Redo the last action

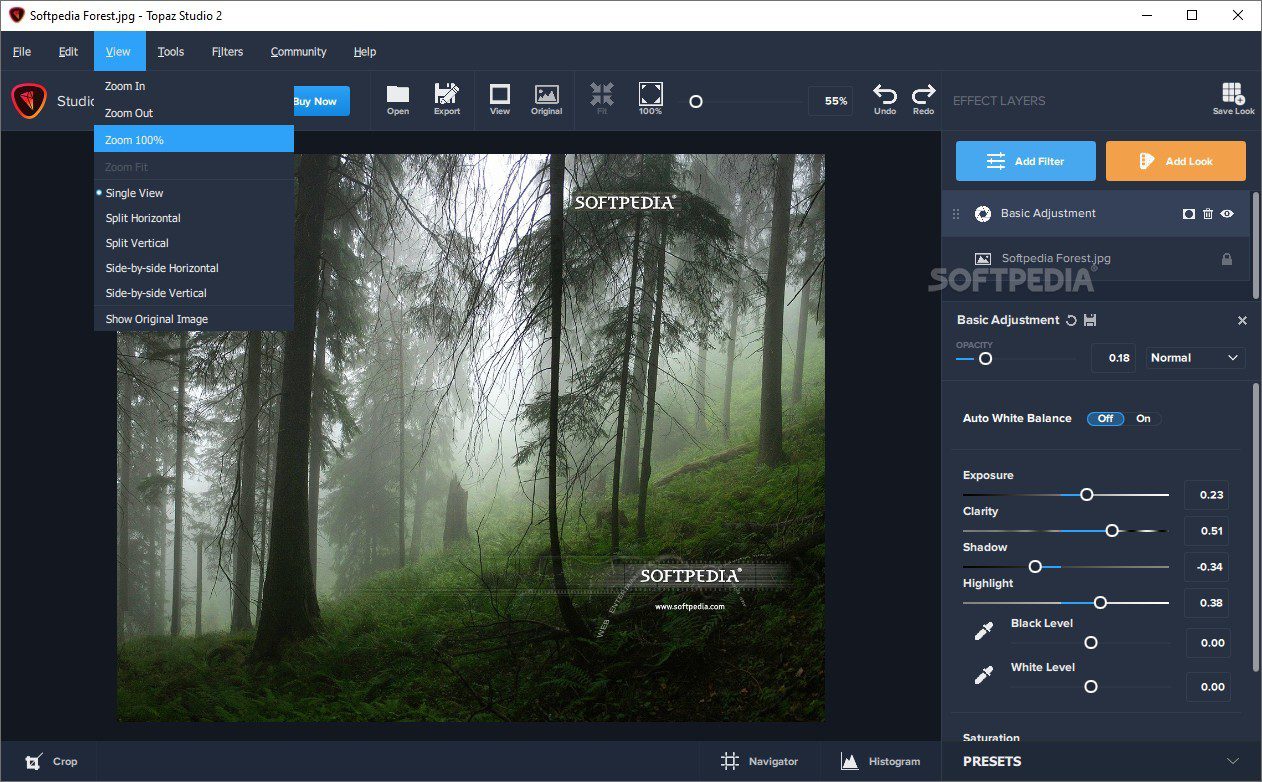click(924, 99)
